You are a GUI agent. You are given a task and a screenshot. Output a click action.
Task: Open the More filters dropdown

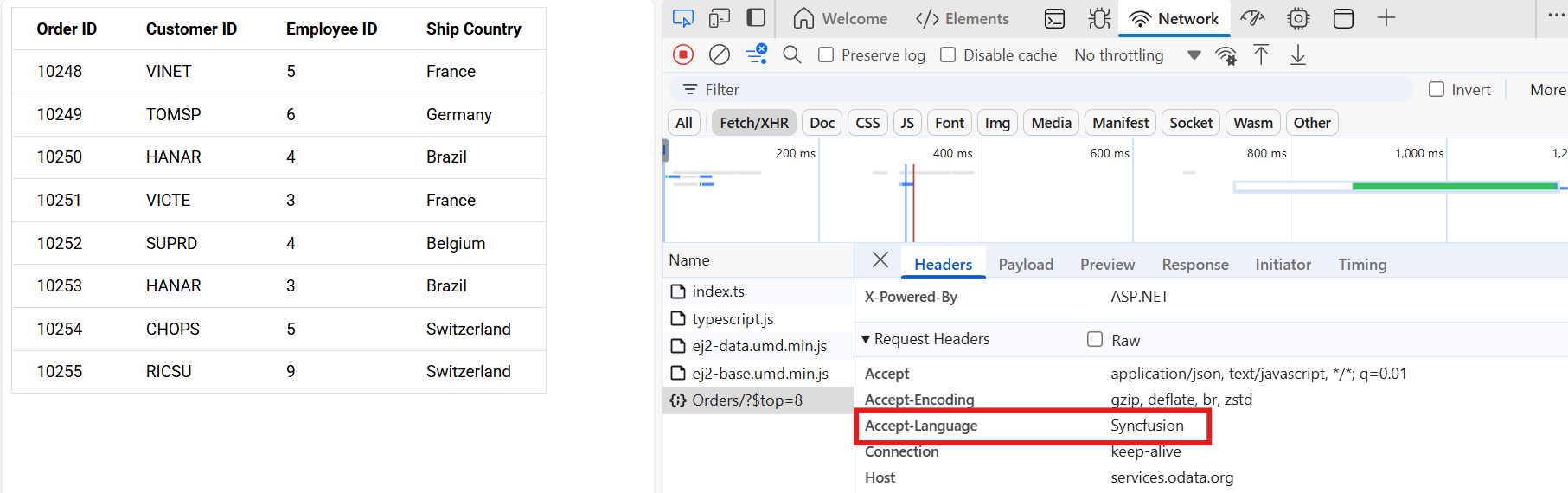[1546, 90]
